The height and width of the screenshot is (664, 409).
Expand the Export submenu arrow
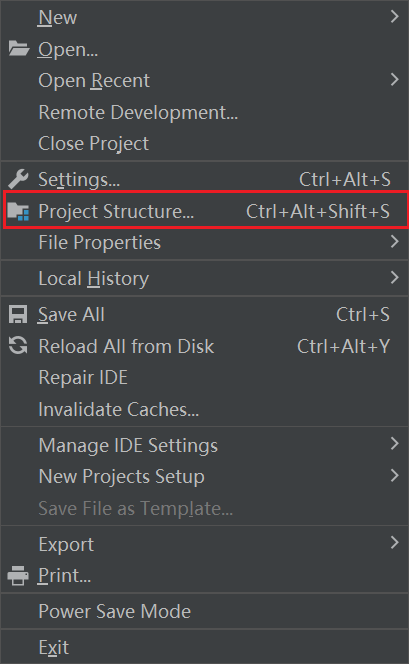click(x=395, y=543)
